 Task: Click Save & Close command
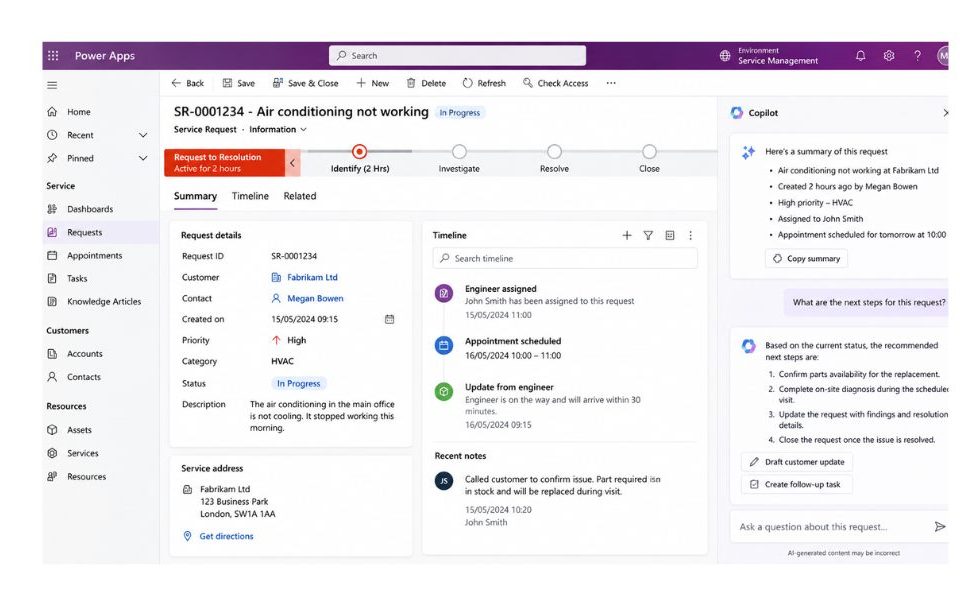pyautogui.click(x=305, y=83)
